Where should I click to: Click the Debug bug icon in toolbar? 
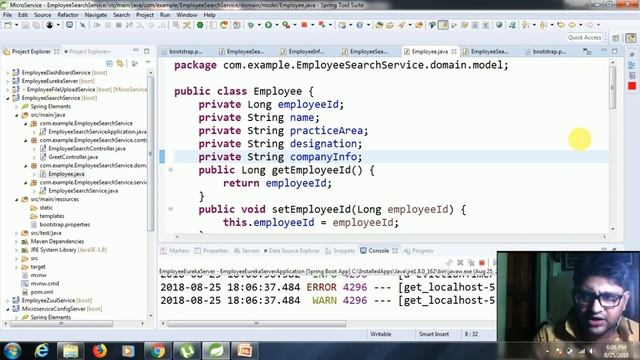tap(251, 25)
